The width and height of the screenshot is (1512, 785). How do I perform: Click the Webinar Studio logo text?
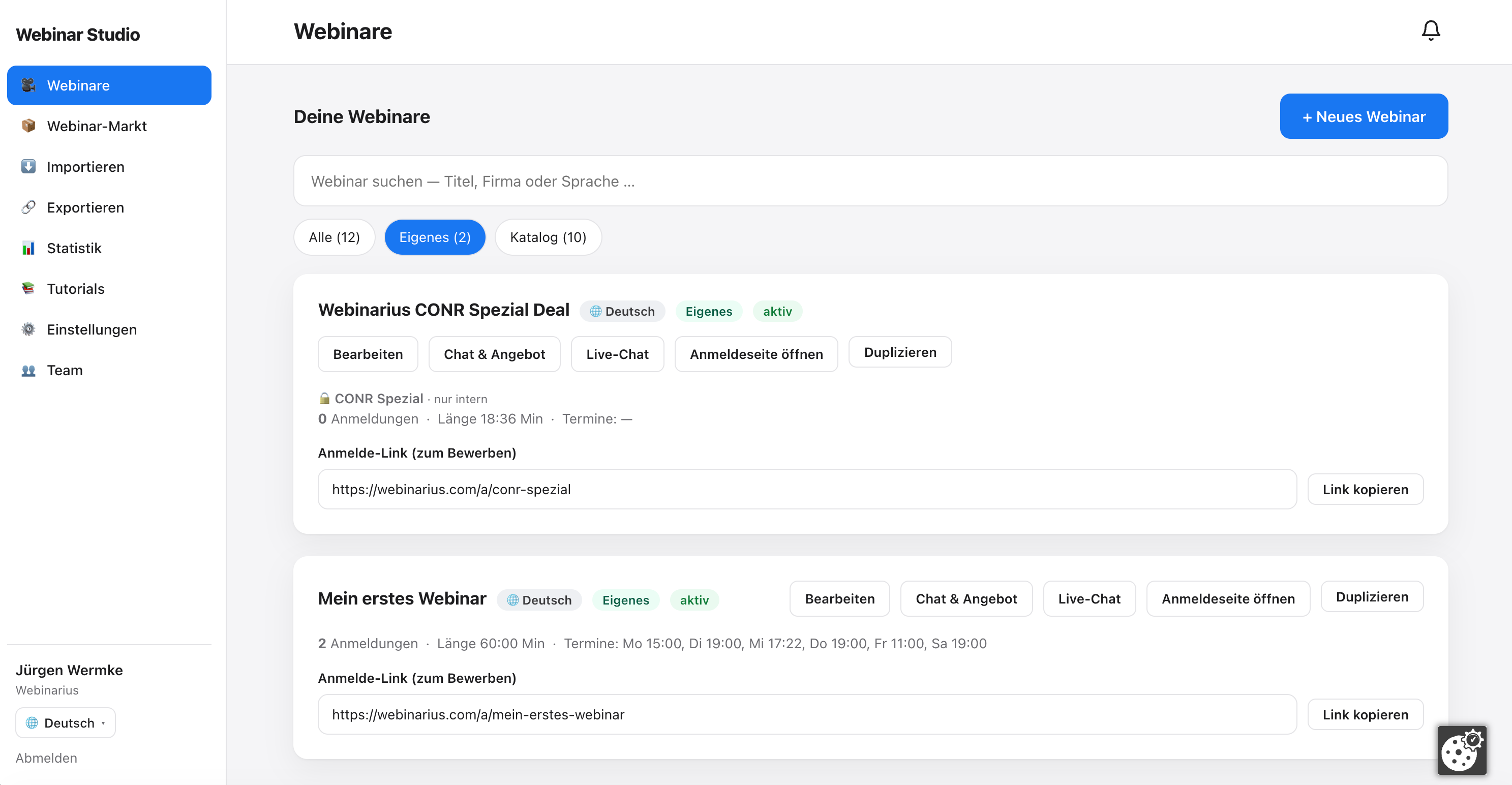[78, 35]
